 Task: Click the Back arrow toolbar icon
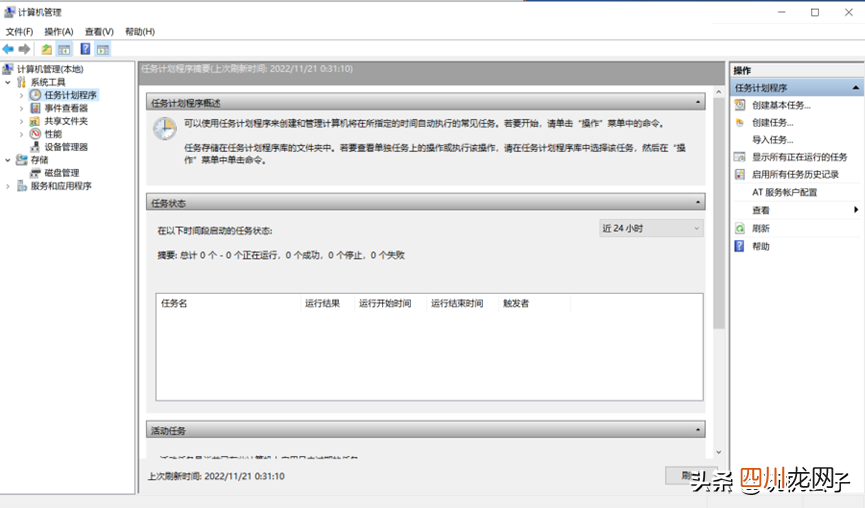(8, 49)
